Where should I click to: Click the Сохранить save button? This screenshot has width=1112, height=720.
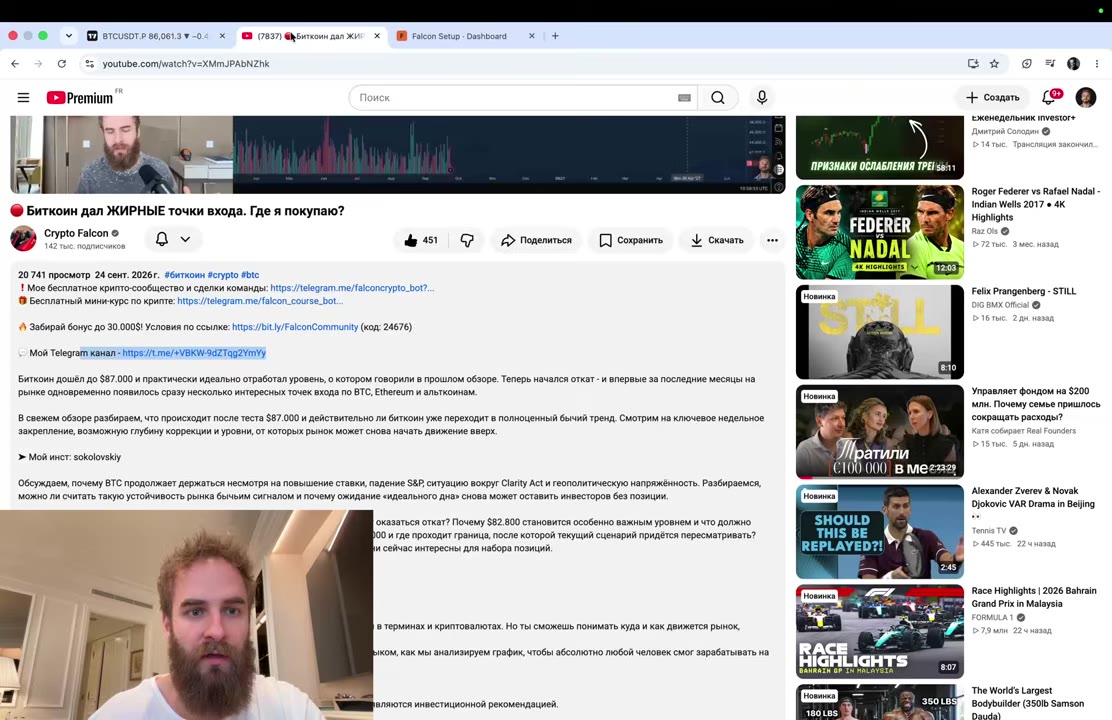click(630, 240)
